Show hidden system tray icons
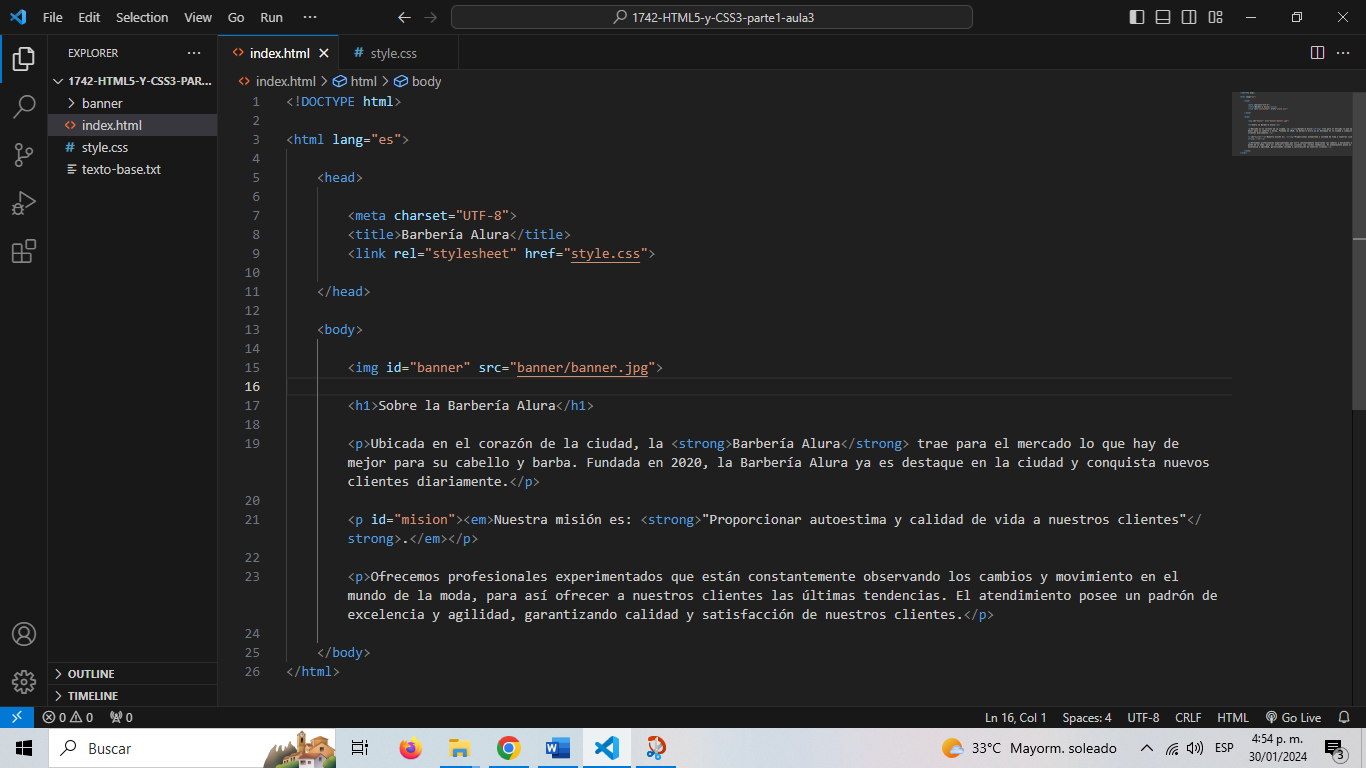Image resolution: width=1366 pixels, height=768 pixels. click(1147, 748)
